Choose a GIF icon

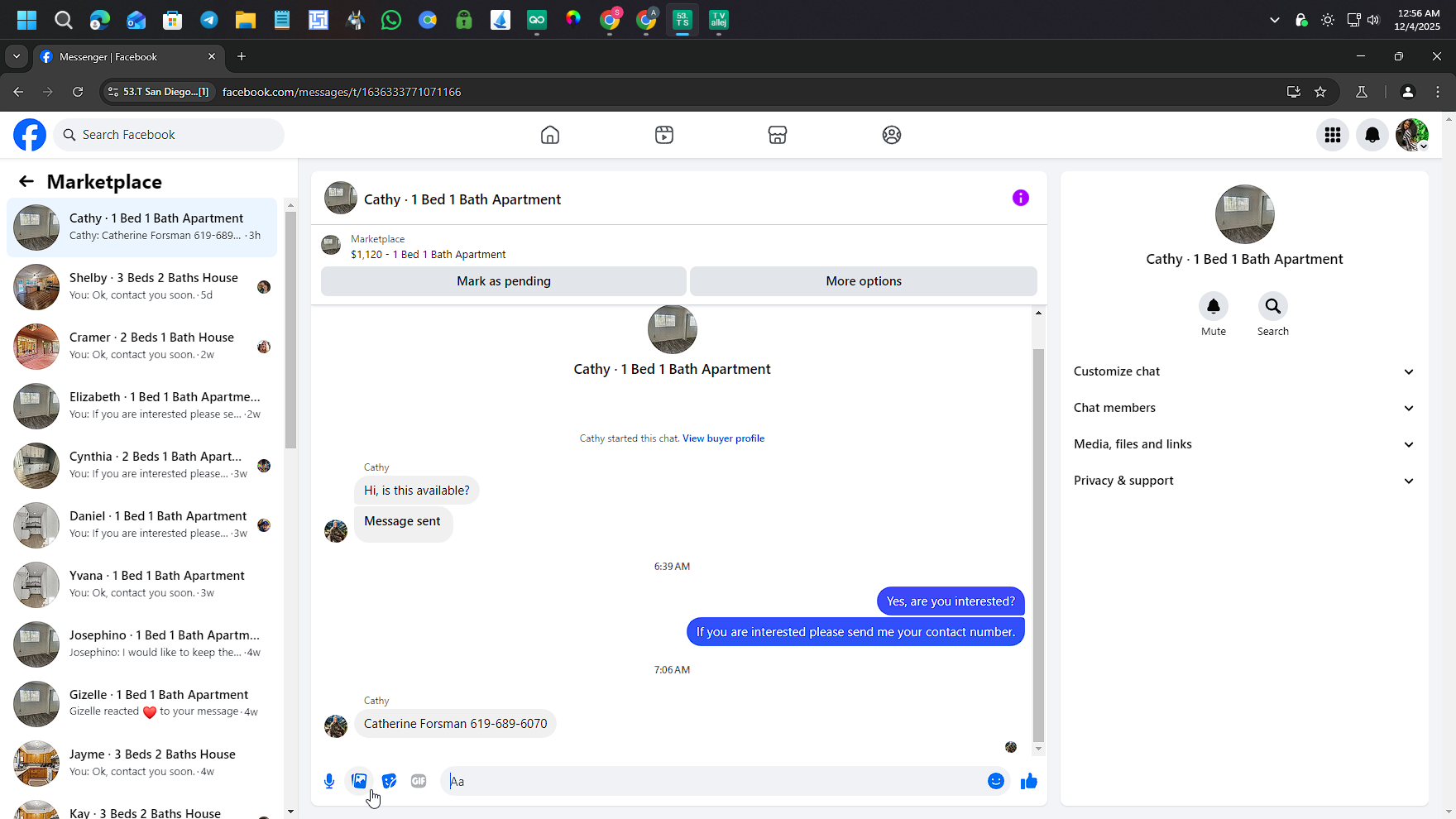pyautogui.click(x=419, y=781)
